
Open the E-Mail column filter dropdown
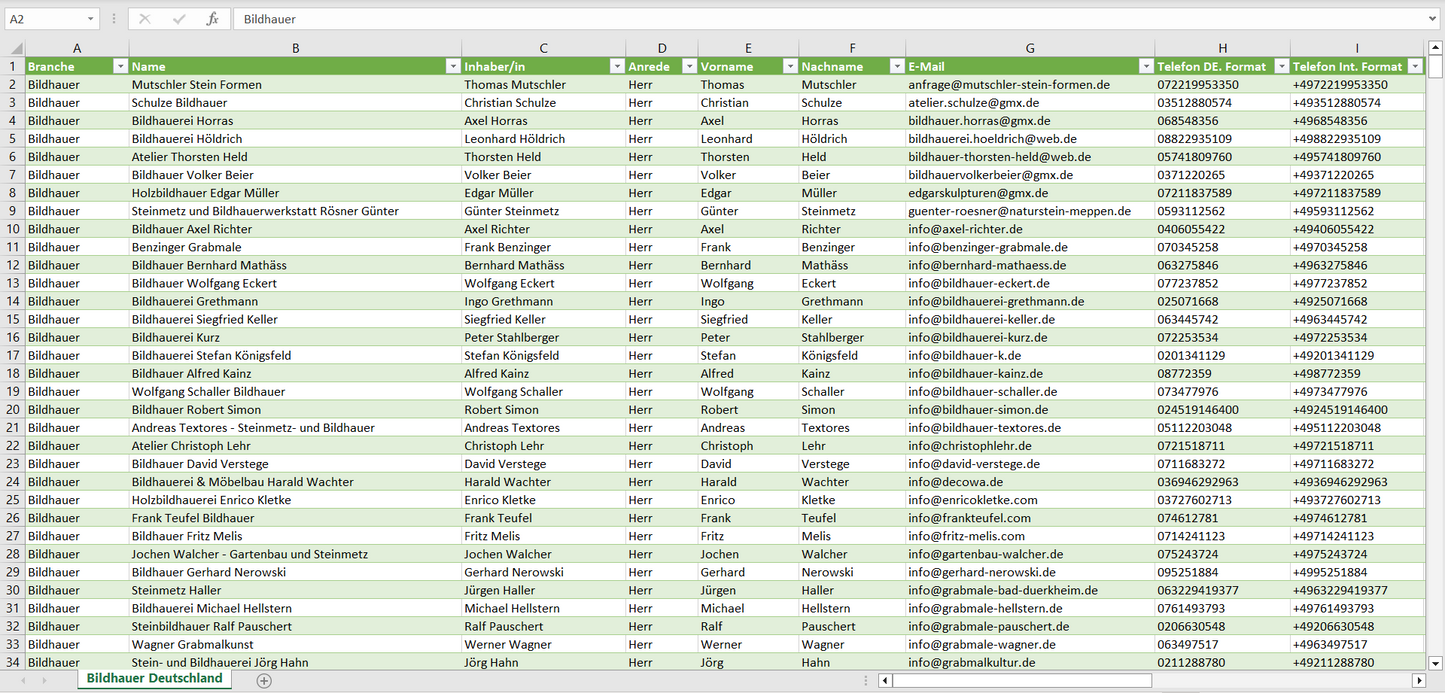point(1145,67)
